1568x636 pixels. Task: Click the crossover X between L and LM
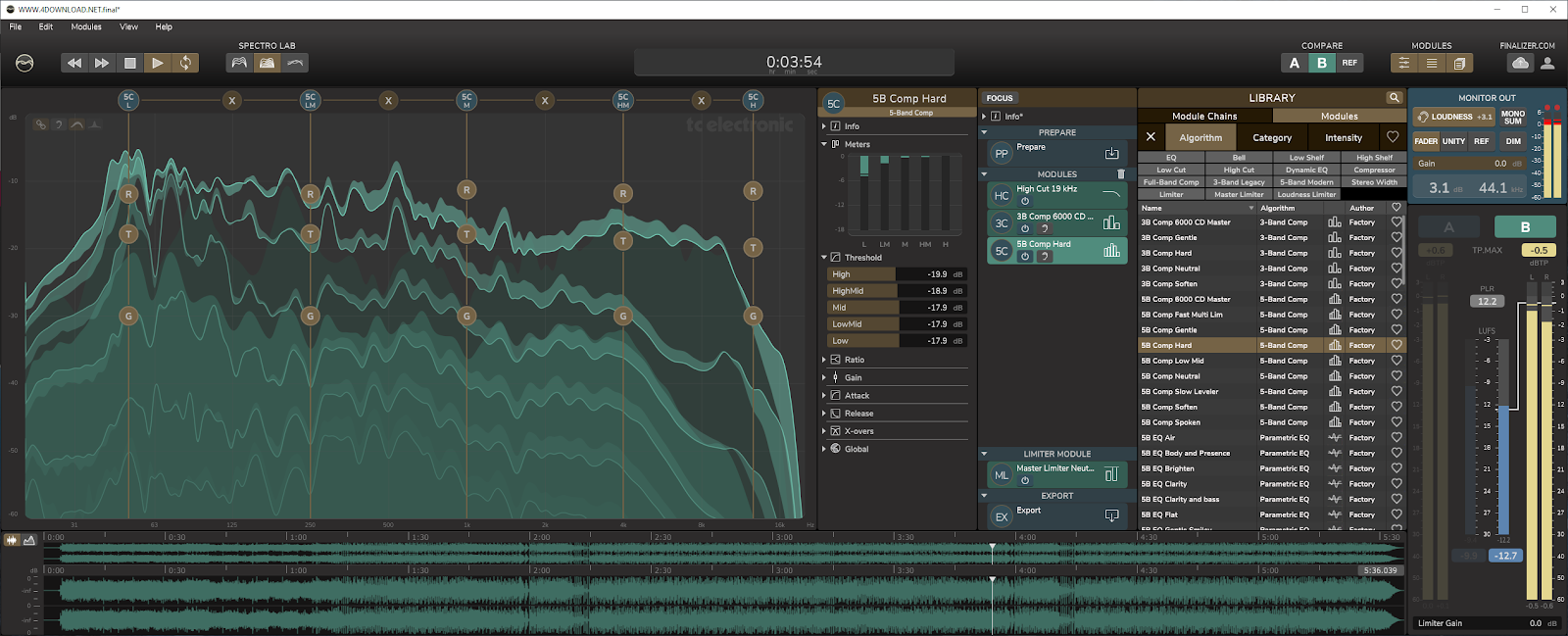click(232, 100)
